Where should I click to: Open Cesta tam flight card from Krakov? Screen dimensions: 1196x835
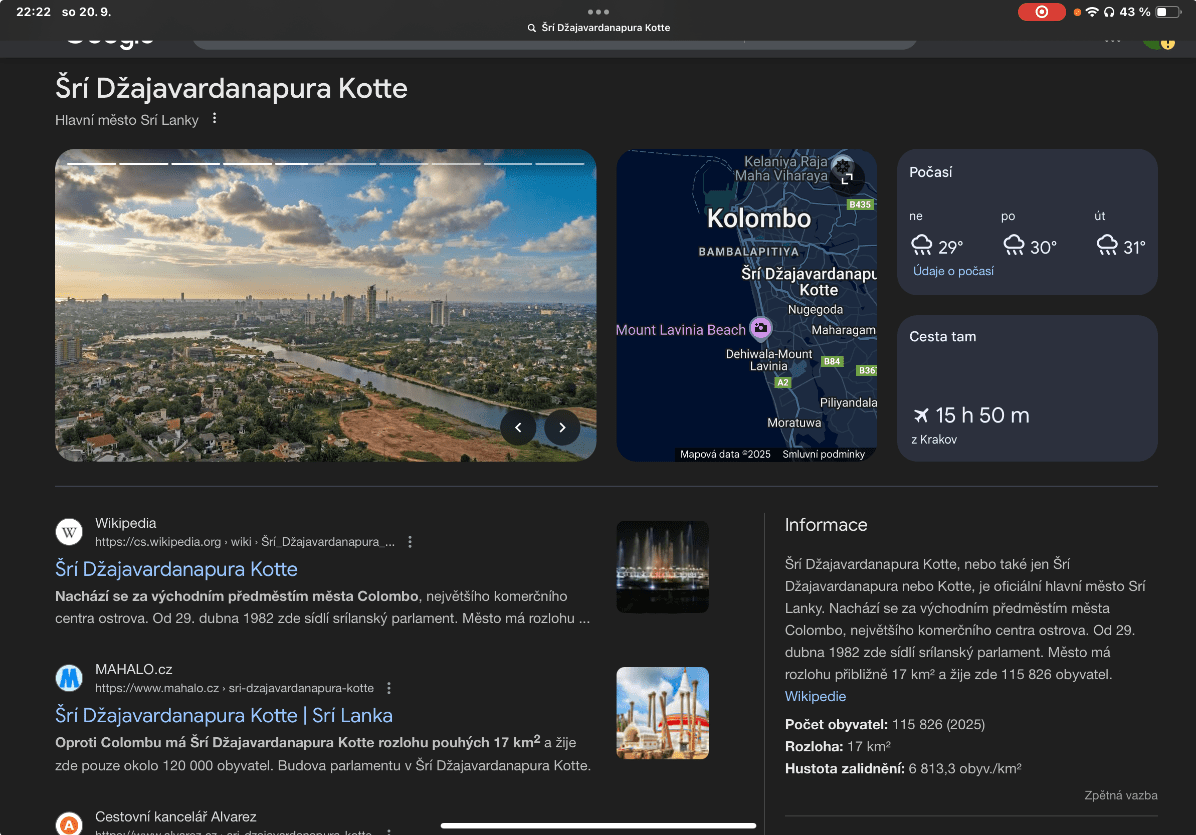1026,389
